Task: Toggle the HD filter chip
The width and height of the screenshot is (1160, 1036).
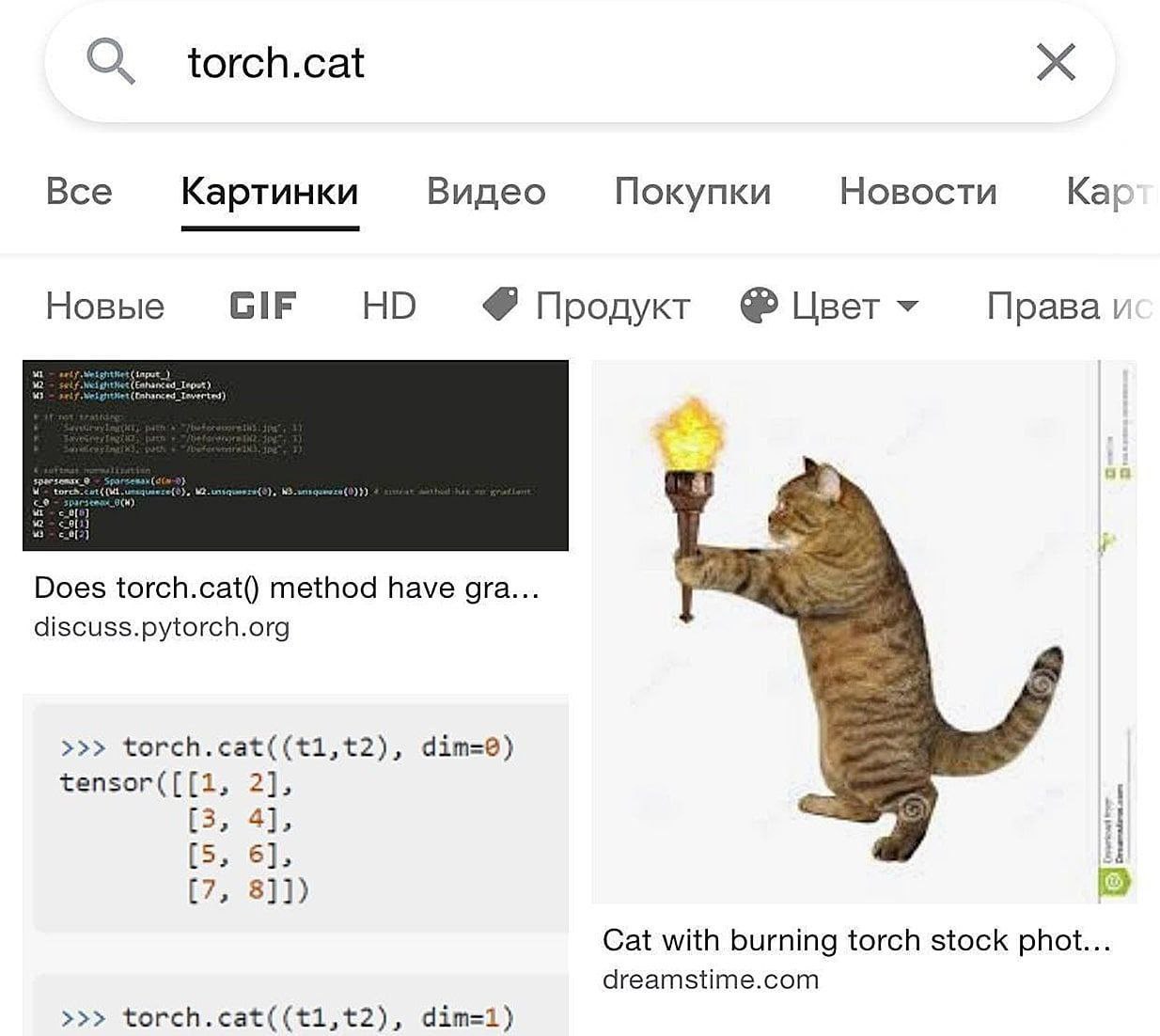Action: [x=388, y=306]
